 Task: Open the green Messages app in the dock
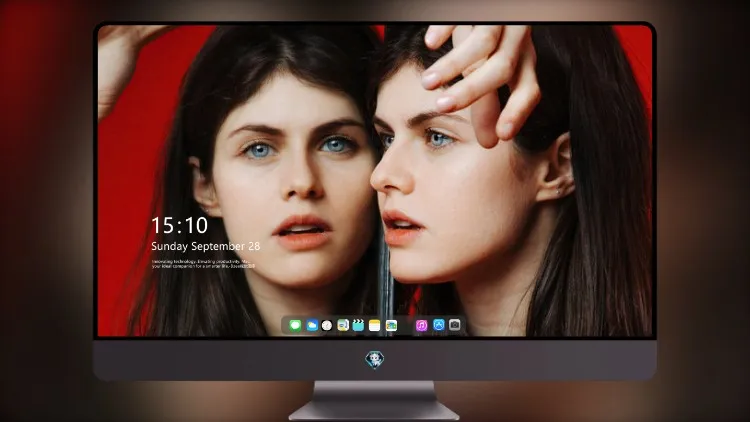pos(295,325)
